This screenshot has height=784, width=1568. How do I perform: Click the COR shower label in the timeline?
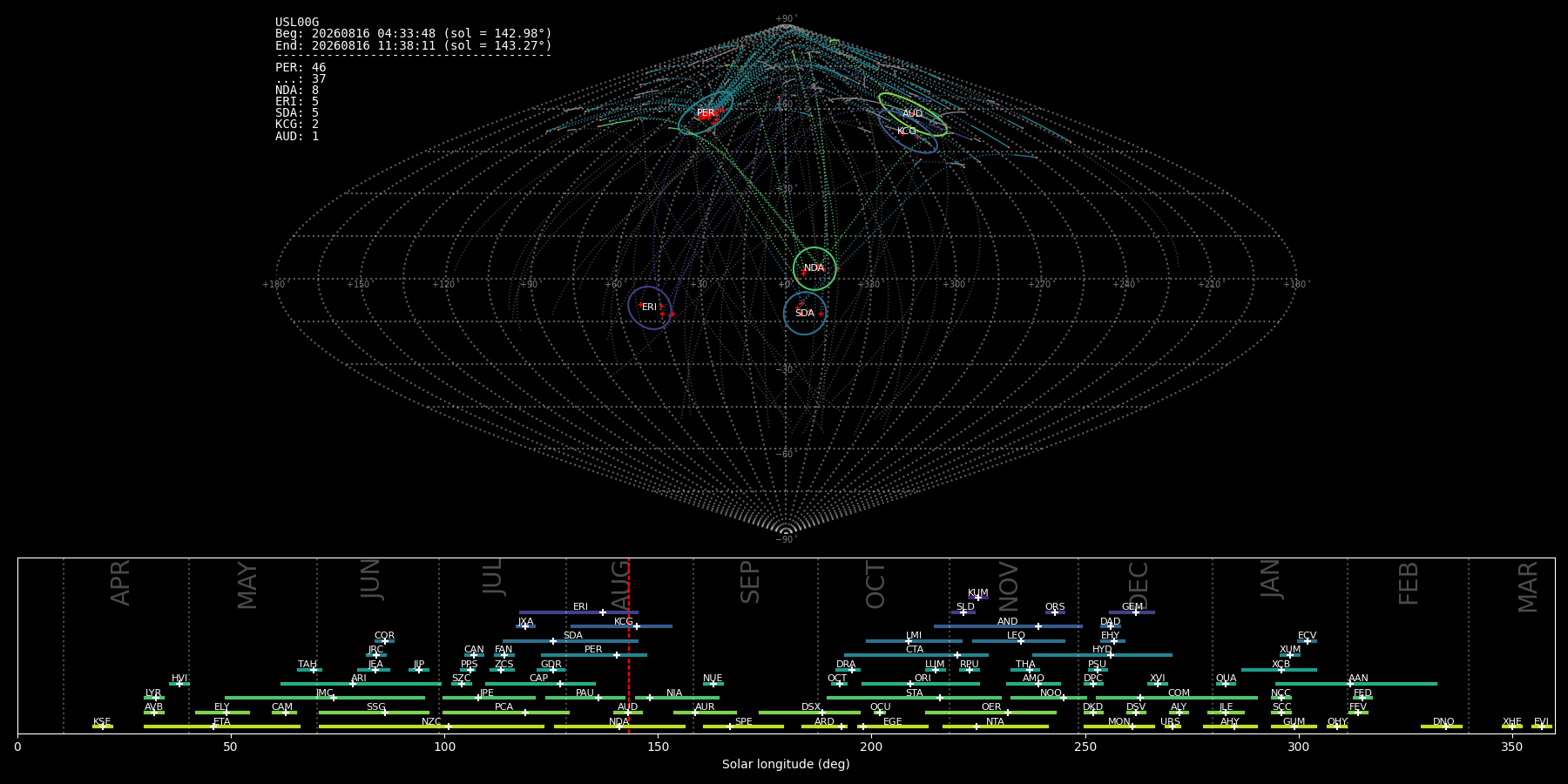click(384, 636)
